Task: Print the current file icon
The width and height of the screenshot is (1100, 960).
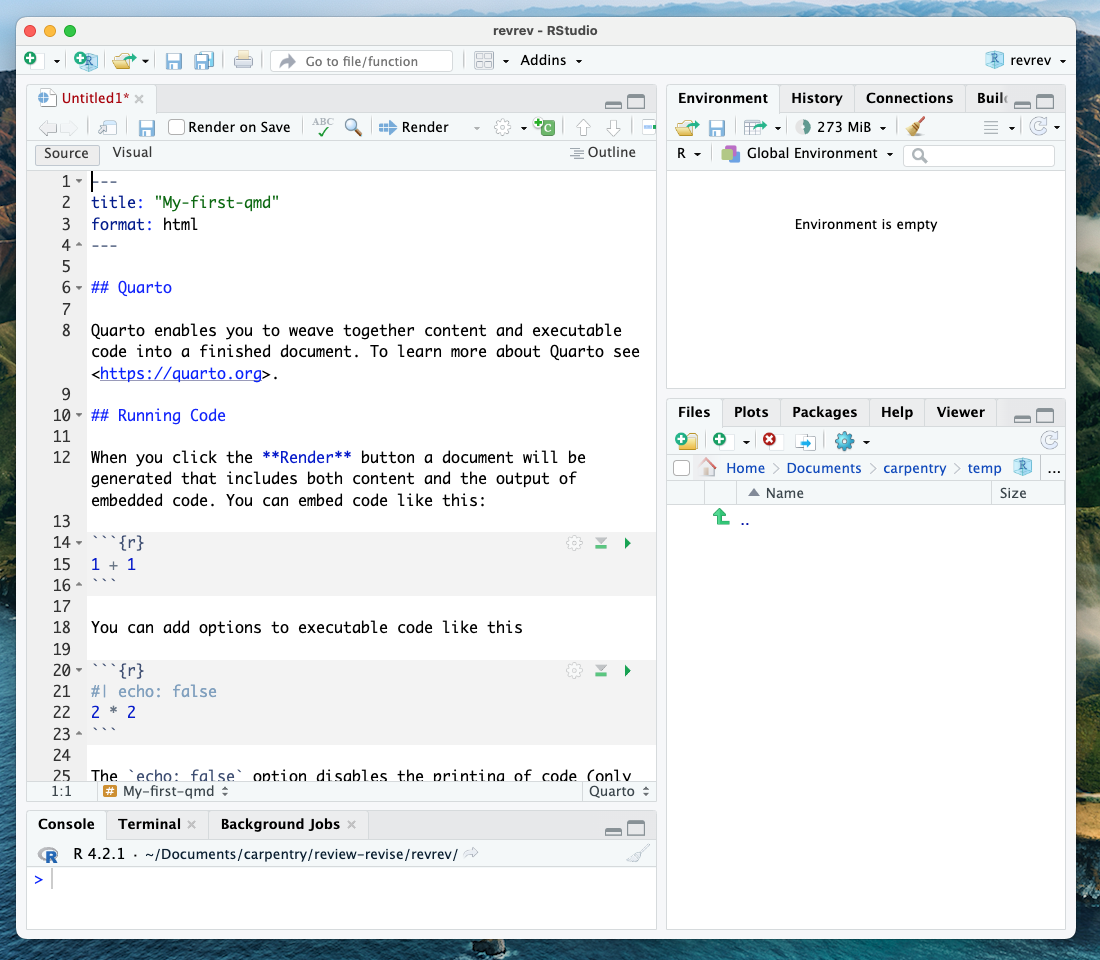Action: tap(243, 60)
